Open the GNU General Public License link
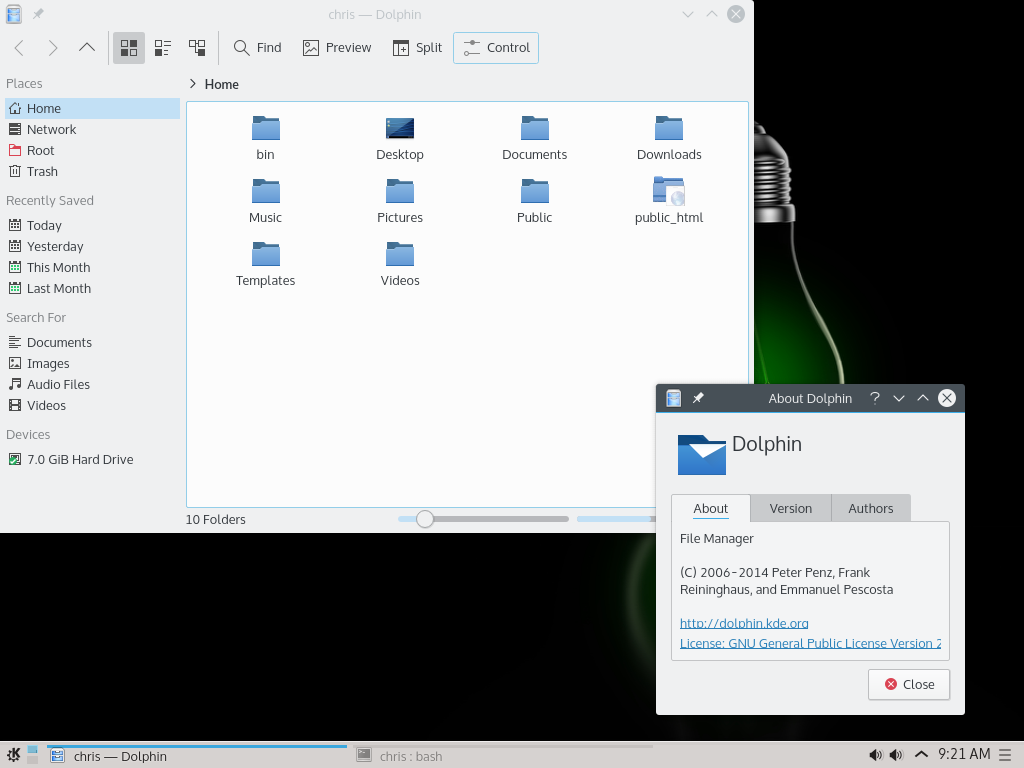Viewport: 1024px width, 768px height. click(810, 643)
